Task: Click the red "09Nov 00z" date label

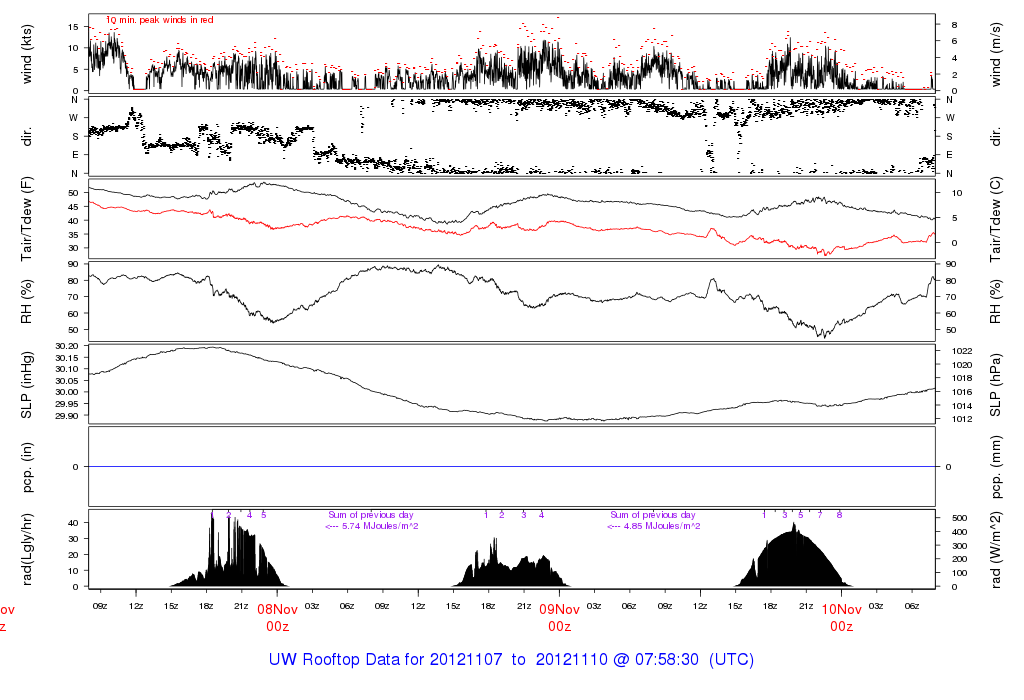Action: [x=560, y=618]
